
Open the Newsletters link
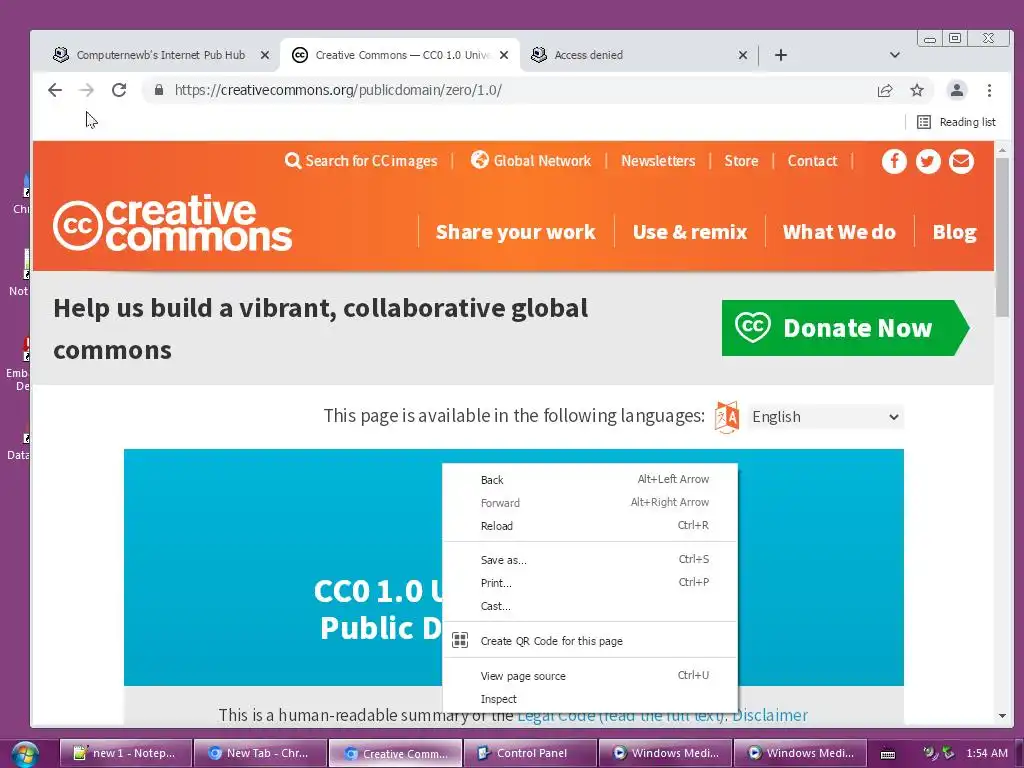coord(658,161)
